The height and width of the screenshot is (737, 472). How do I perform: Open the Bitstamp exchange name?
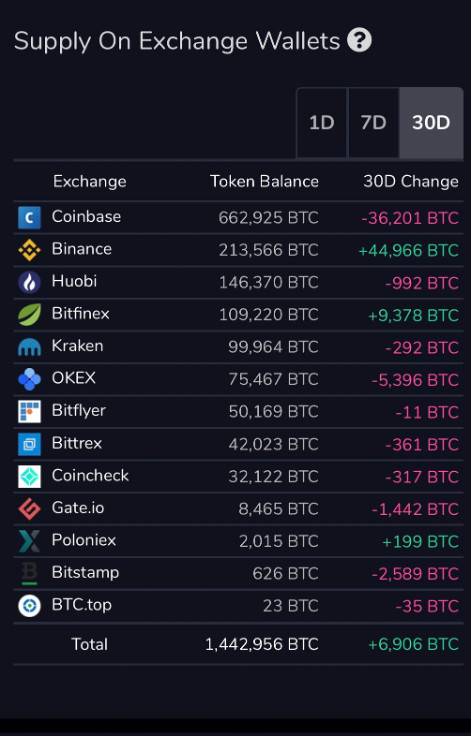(85, 573)
